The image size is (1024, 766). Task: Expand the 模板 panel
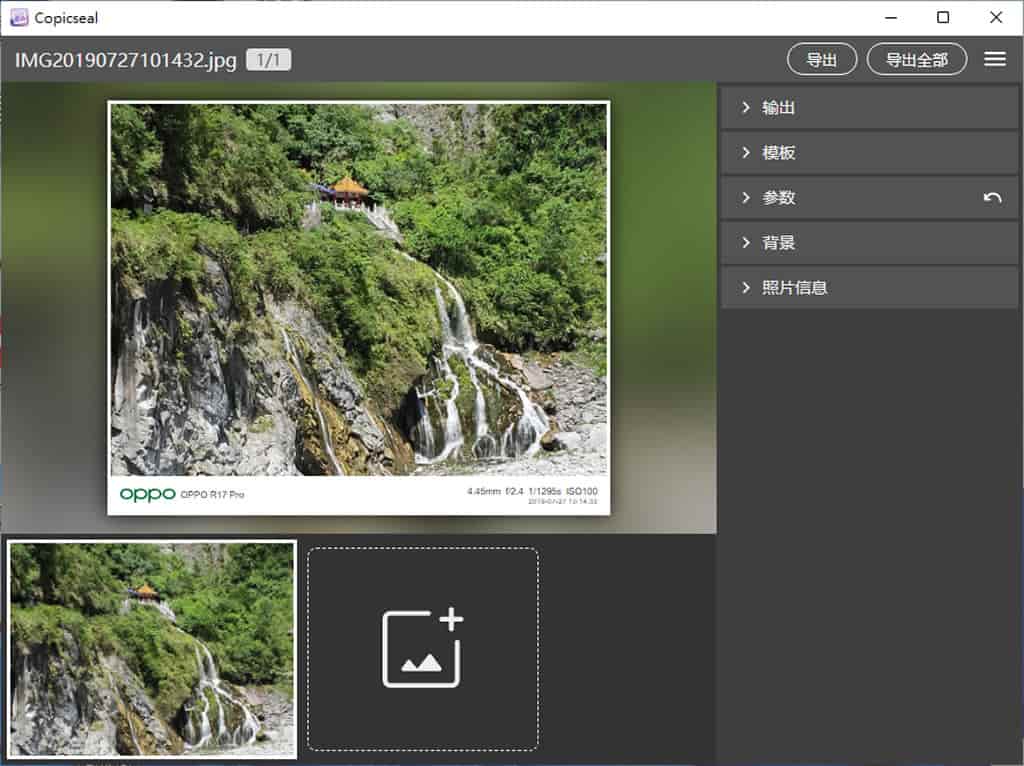(869, 153)
